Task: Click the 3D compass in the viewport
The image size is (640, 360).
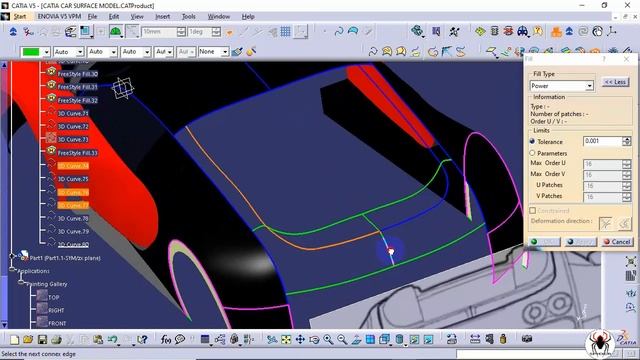Action: click(x=123, y=88)
